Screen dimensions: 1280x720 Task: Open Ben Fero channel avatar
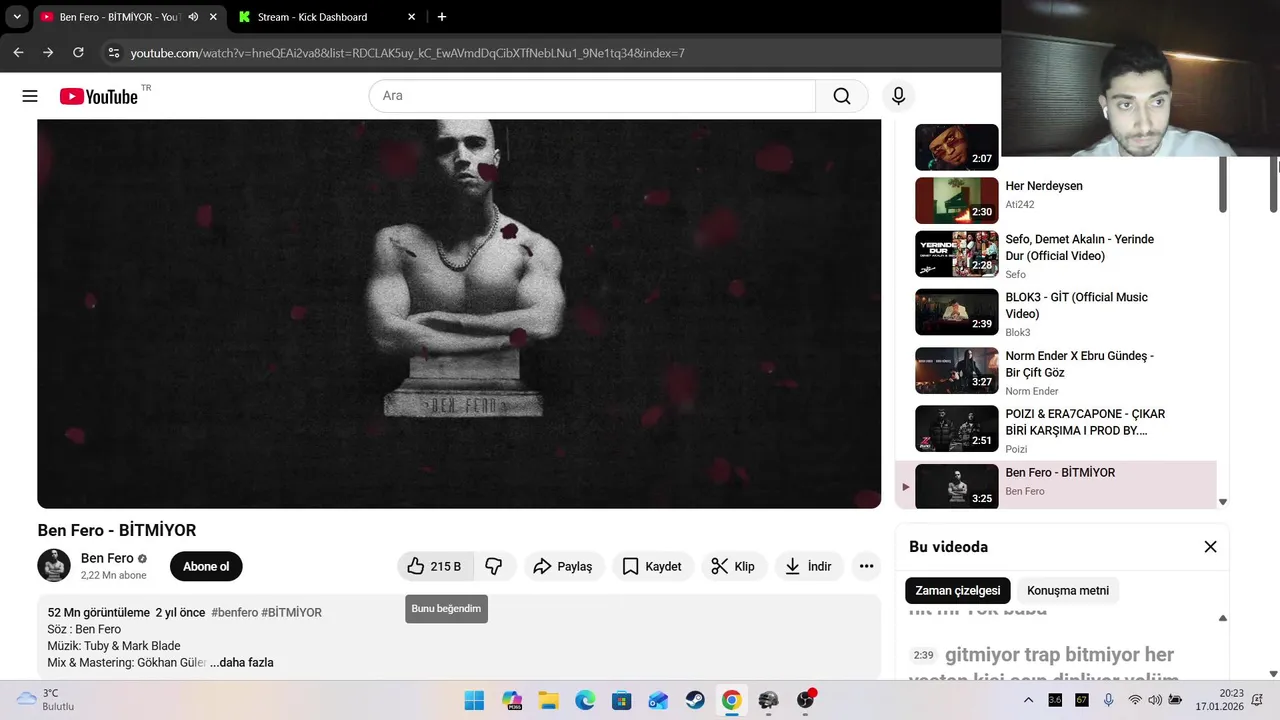pyautogui.click(x=54, y=565)
